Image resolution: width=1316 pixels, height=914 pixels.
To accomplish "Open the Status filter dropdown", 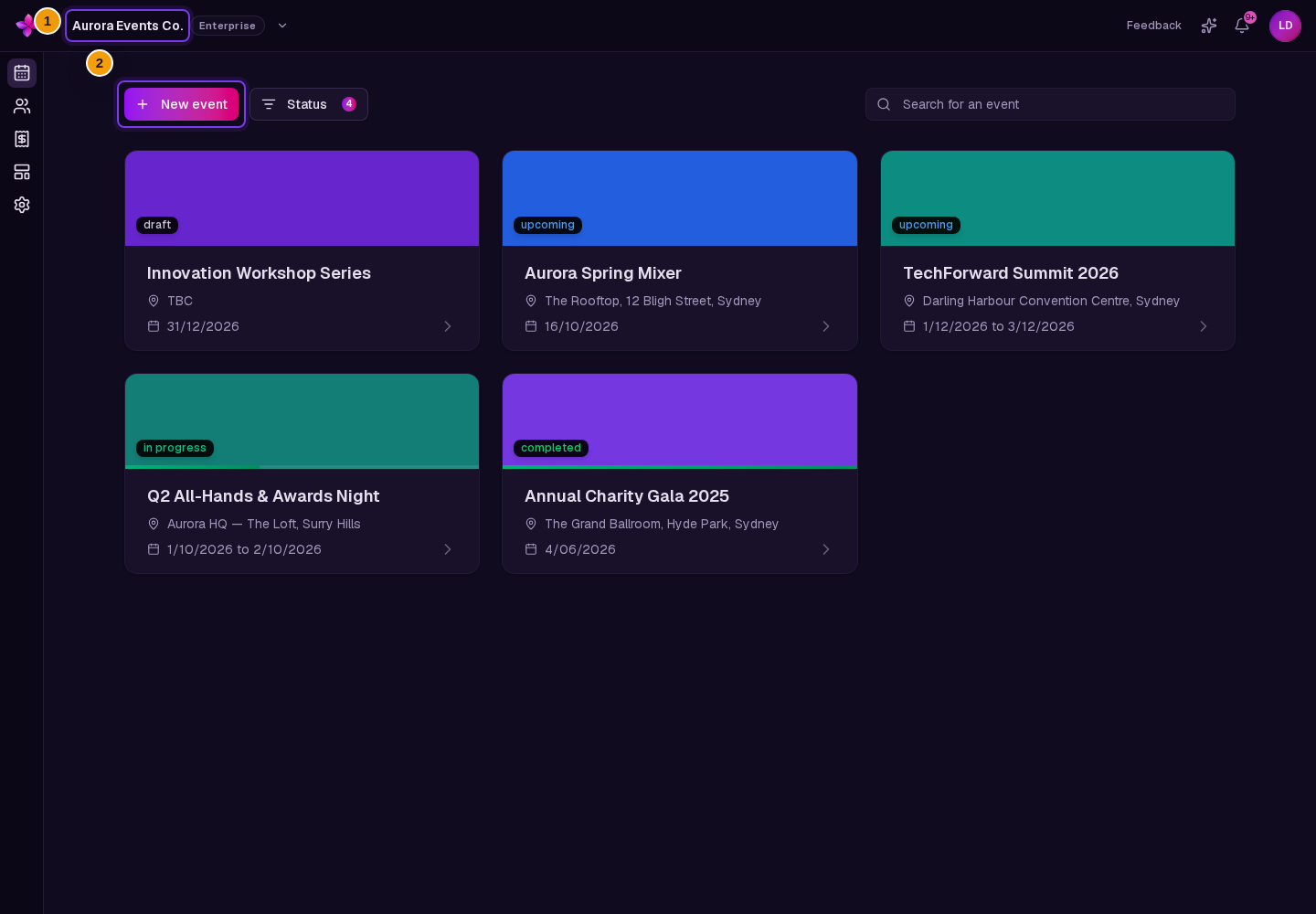I will click(309, 104).
